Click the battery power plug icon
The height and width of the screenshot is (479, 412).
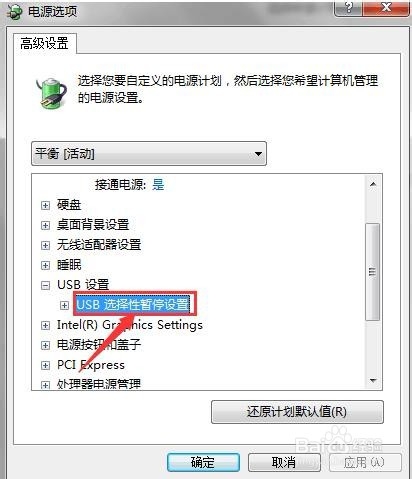(51, 93)
